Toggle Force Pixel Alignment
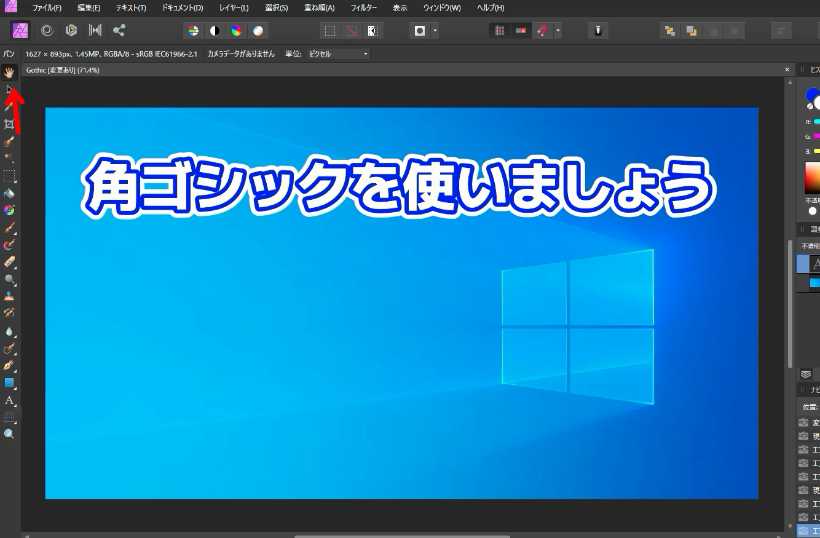The height and width of the screenshot is (538, 820). coord(499,31)
